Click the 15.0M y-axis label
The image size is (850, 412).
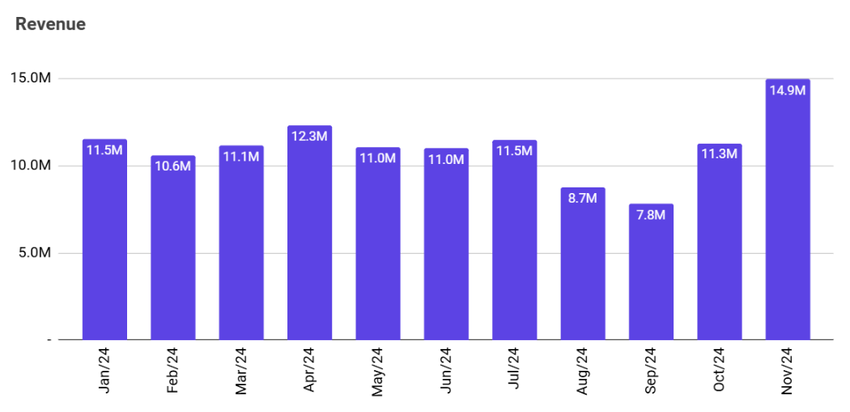click(30, 79)
